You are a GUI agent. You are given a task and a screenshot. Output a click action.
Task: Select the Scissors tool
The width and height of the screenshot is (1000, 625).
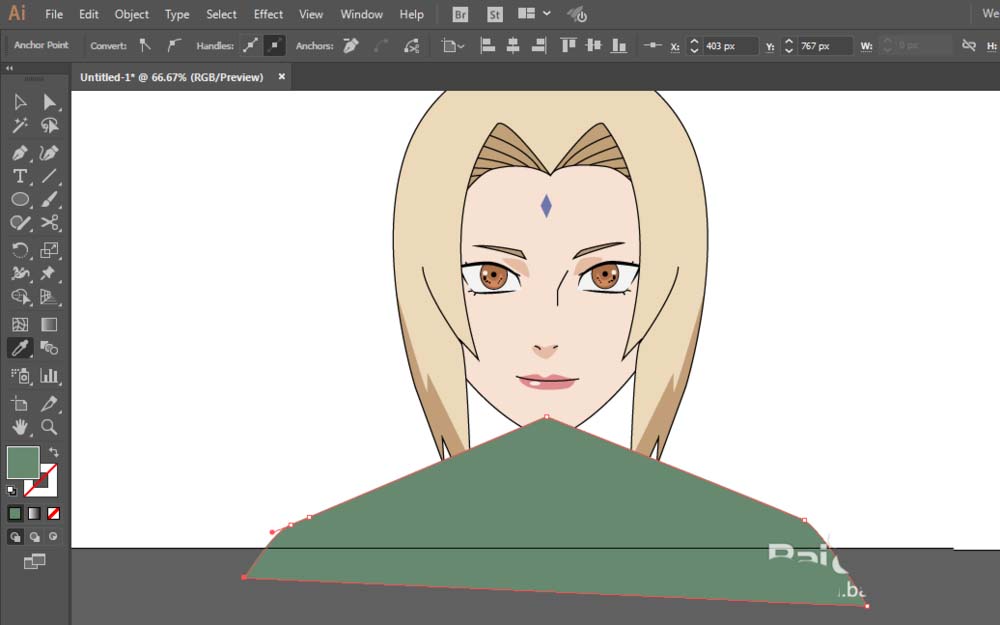(x=49, y=223)
